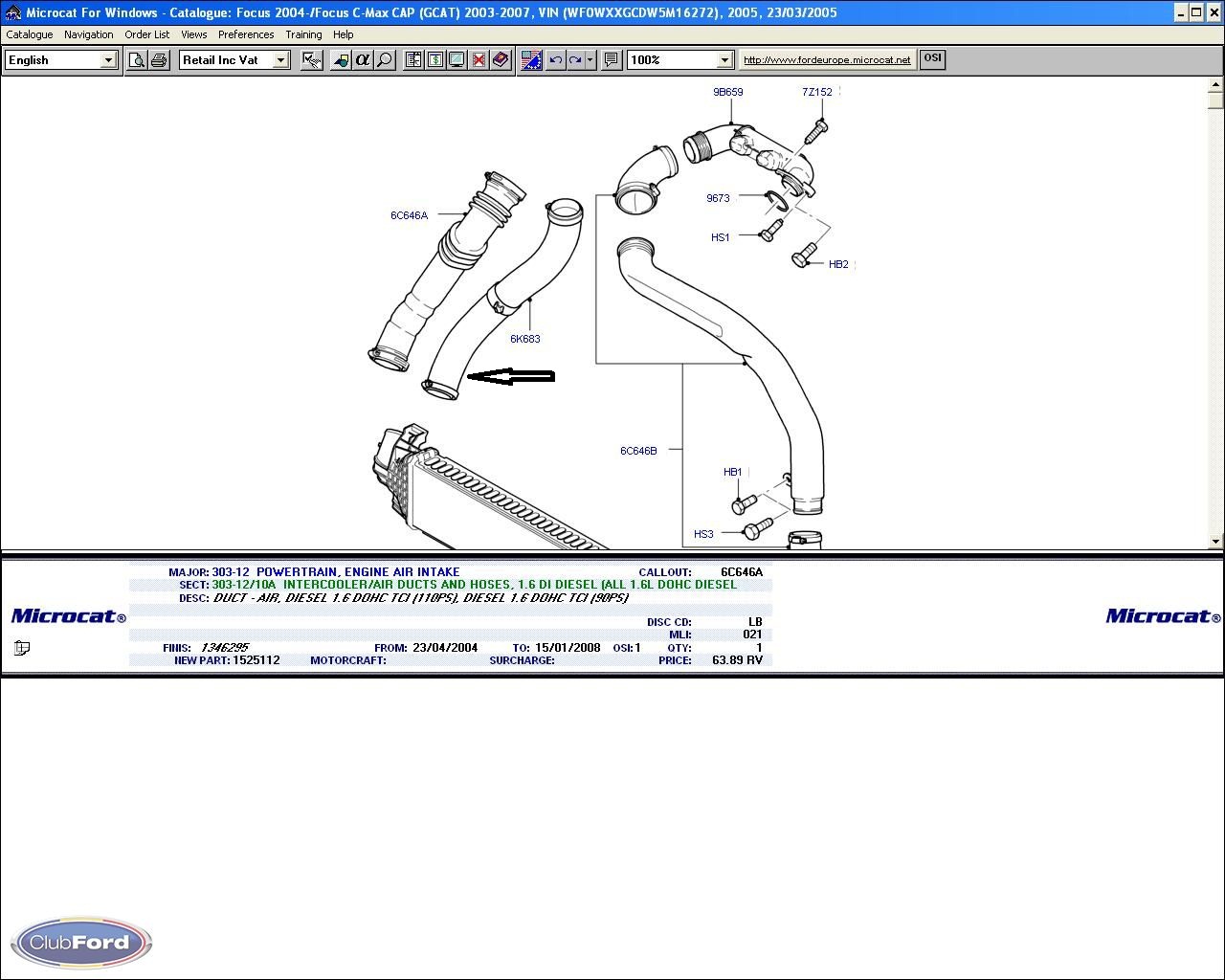Screen dimensions: 1225x980
Task: Expand the redo history dropdown arrow
Action: point(590,60)
